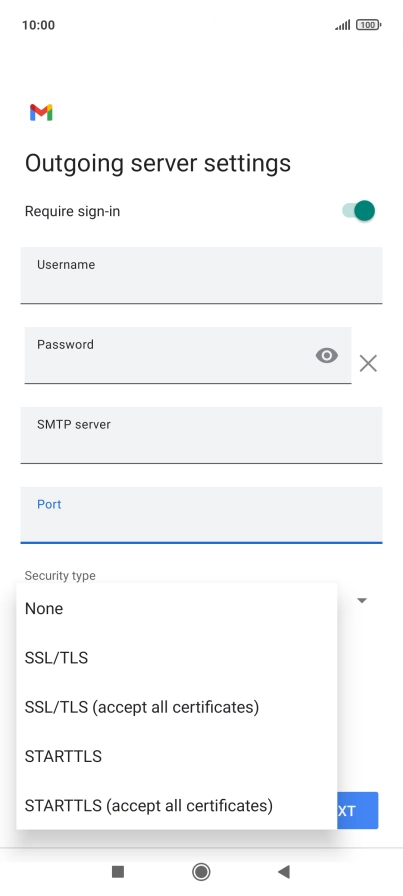Click the SMTP server field
Image resolution: width=403 pixels, height=896 pixels.
pos(201,435)
